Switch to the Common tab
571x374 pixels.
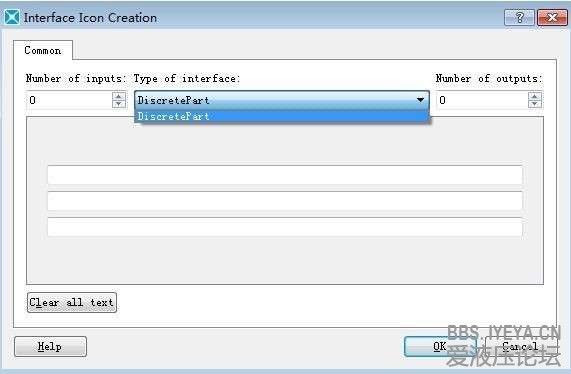[43, 50]
